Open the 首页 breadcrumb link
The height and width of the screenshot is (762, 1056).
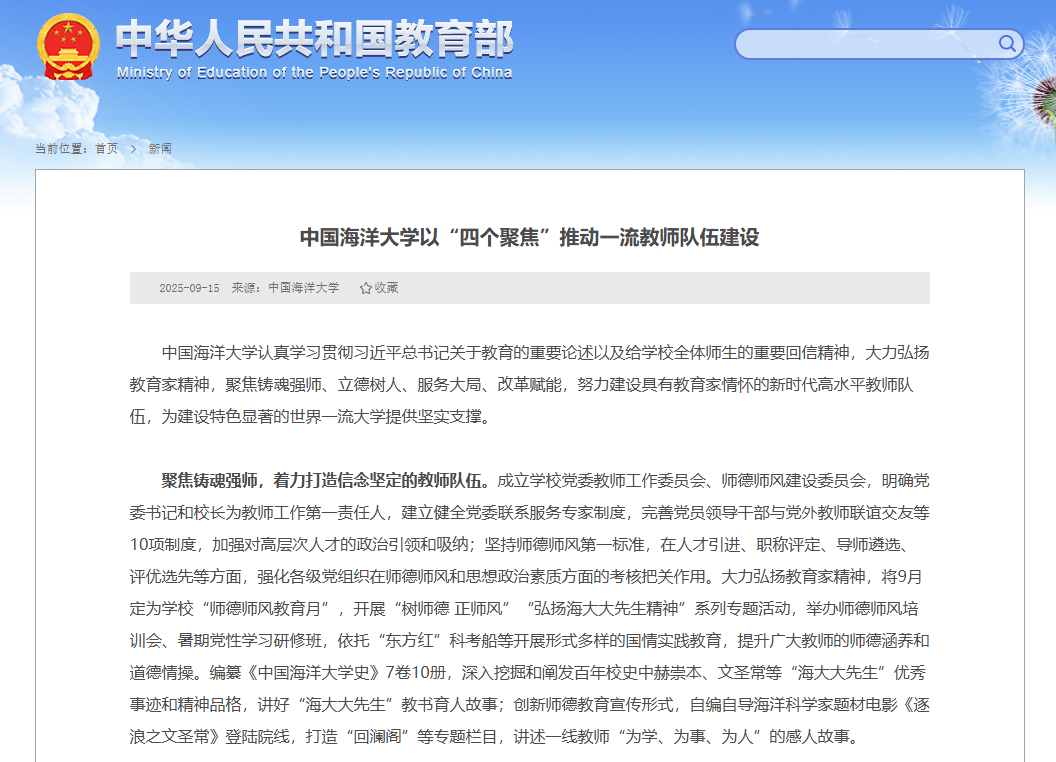pyautogui.click(x=106, y=149)
